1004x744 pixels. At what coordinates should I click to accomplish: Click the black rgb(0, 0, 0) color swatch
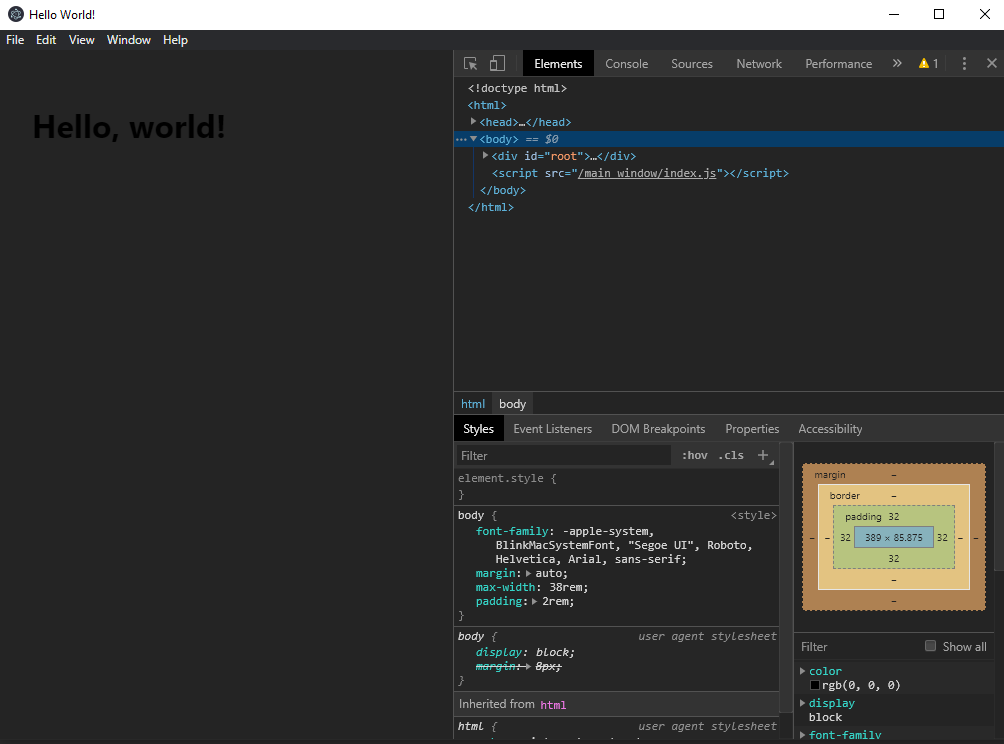pos(815,686)
